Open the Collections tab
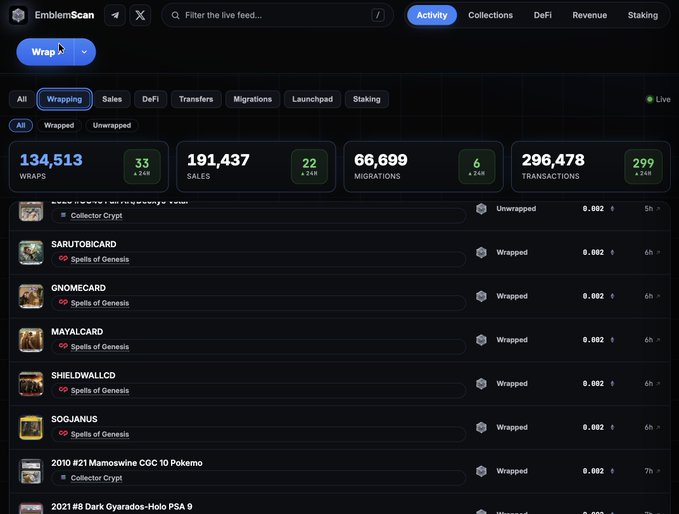The image size is (679, 514). coord(490,15)
